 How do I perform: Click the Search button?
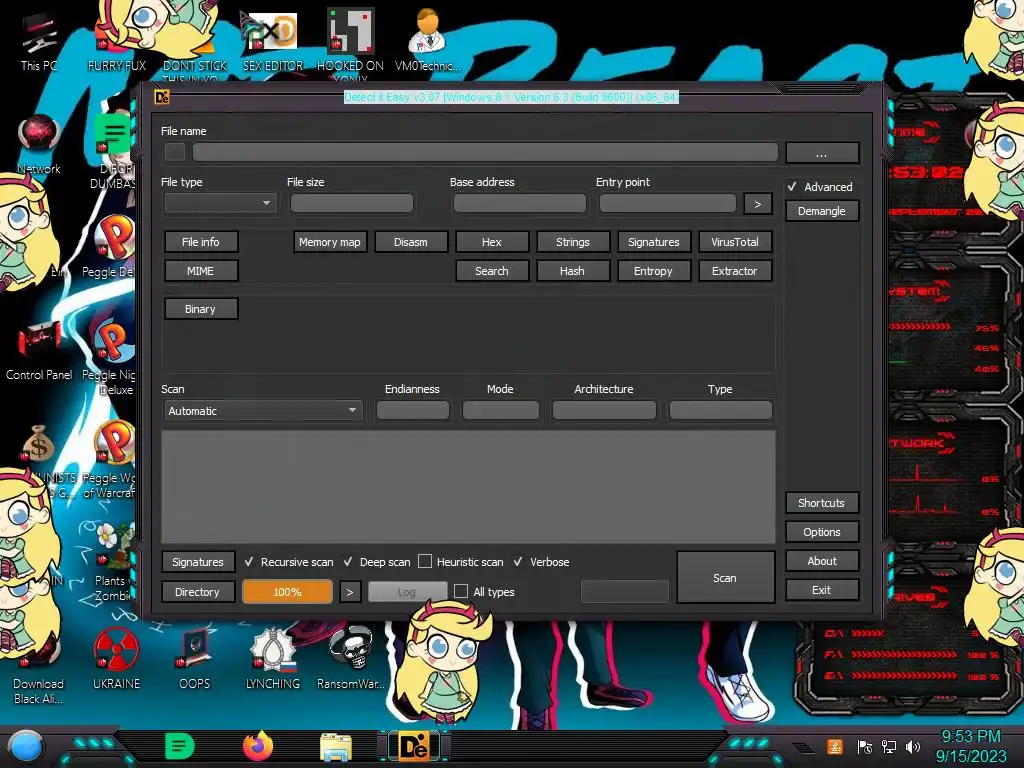coord(492,270)
